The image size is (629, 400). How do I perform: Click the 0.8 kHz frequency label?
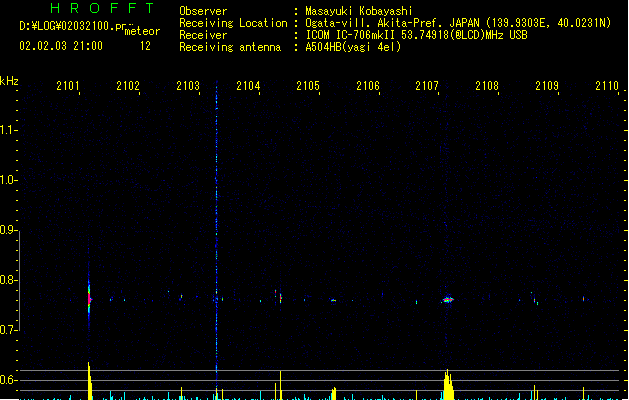(x=7, y=280)
